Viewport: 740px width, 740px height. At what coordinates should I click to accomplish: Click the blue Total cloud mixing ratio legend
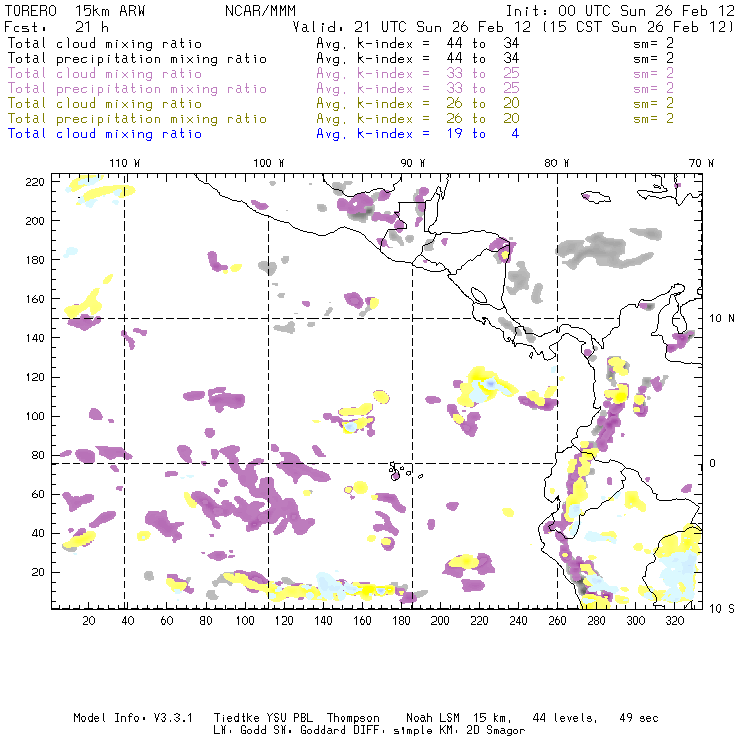[104, 133]
